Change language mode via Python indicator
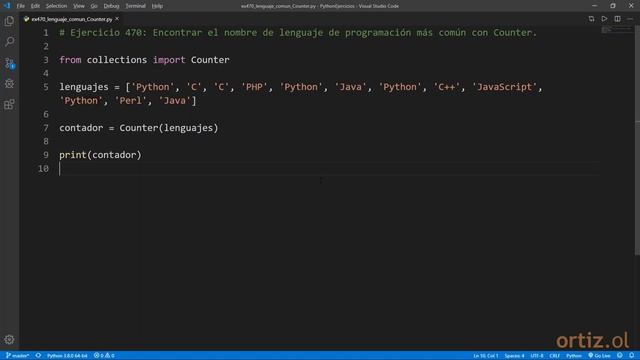The height and width of the screenshot is (360, 640). pyautogui.click(x=573, y=356)
